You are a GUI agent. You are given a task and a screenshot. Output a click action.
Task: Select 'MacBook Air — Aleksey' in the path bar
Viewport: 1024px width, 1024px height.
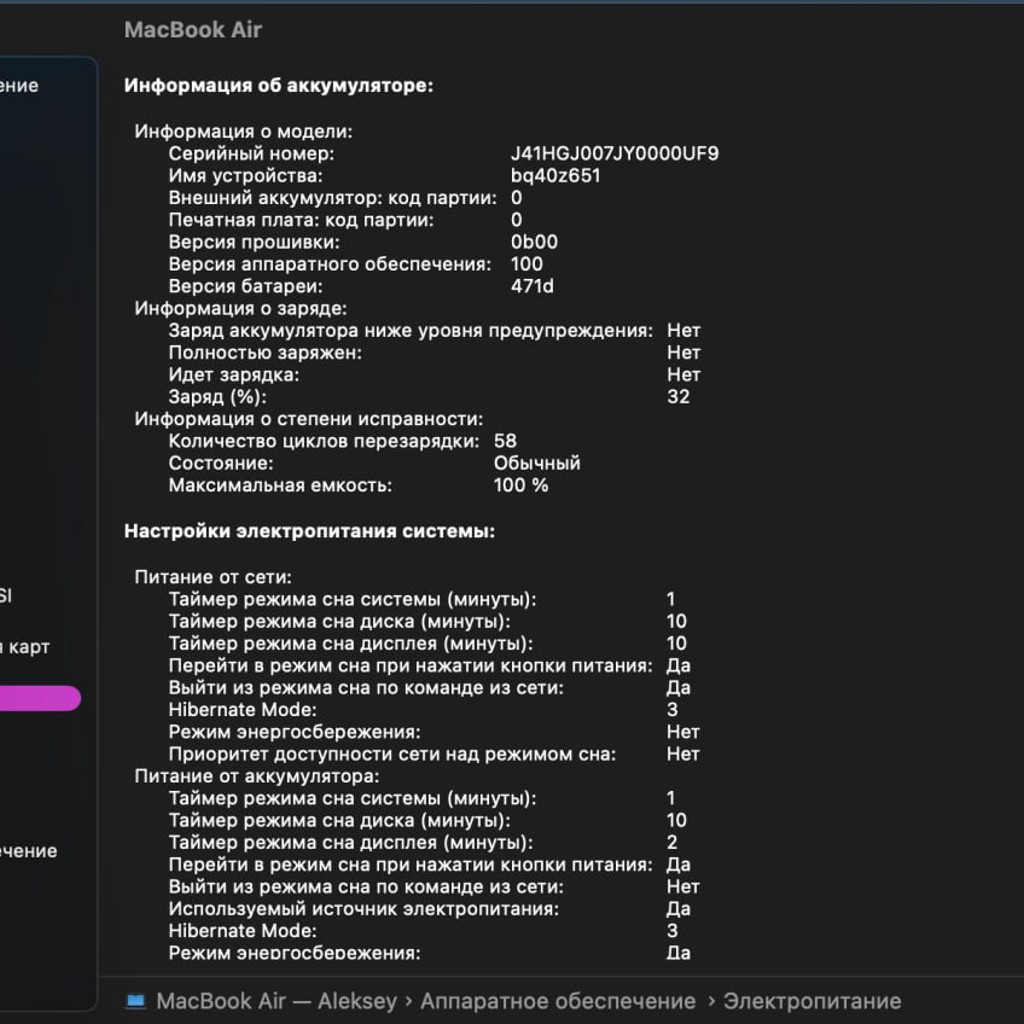(276, 1000)
